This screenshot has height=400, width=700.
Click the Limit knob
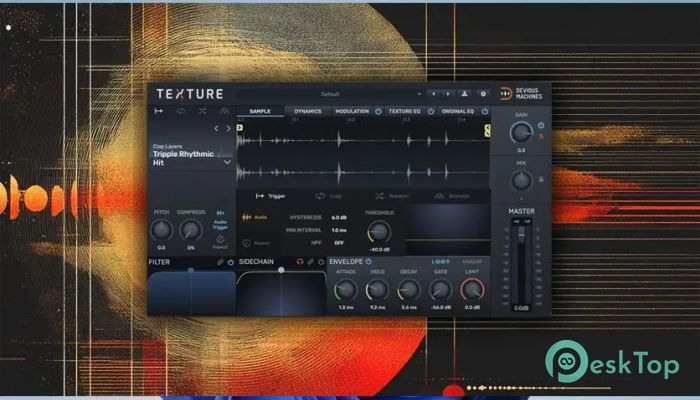pos(472,290)
